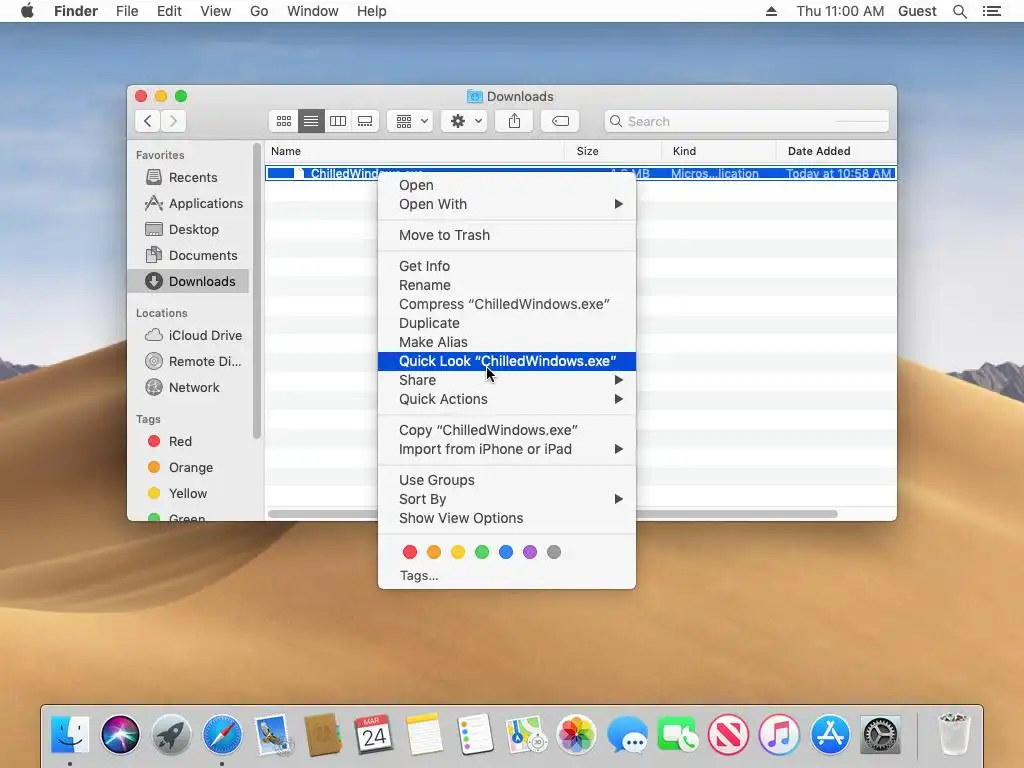Expand the Quick Actions submenu

pyautogui.click(x=507, y=399)
